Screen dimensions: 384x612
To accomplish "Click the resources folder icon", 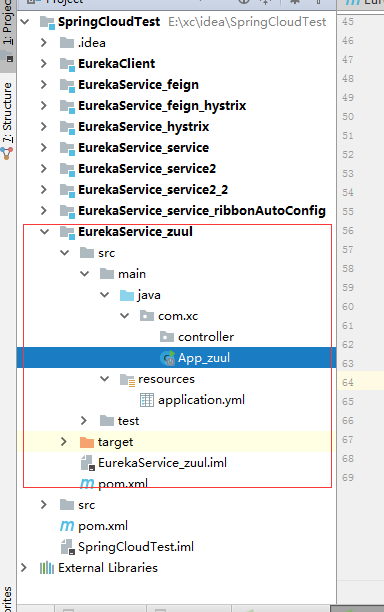I will pyautogui.click(x=127, y=379).
